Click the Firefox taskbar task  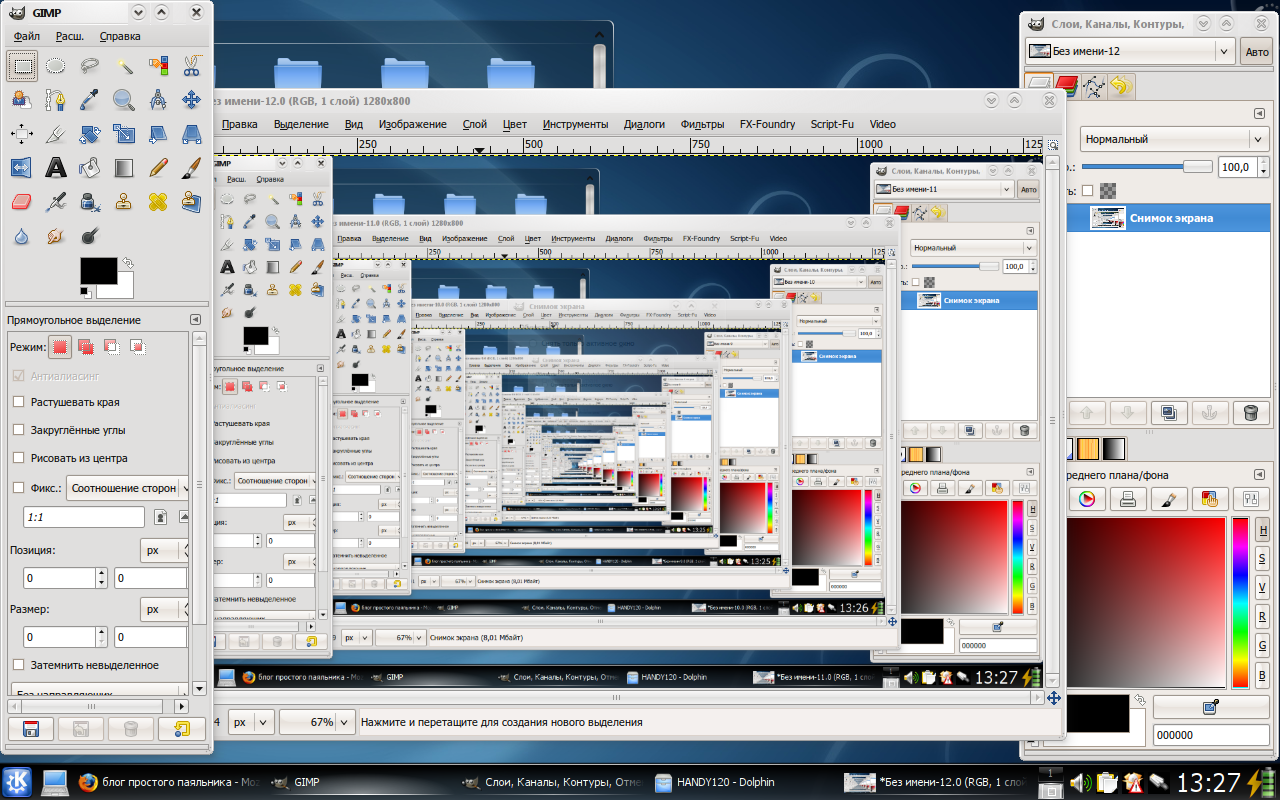[168, 782]
